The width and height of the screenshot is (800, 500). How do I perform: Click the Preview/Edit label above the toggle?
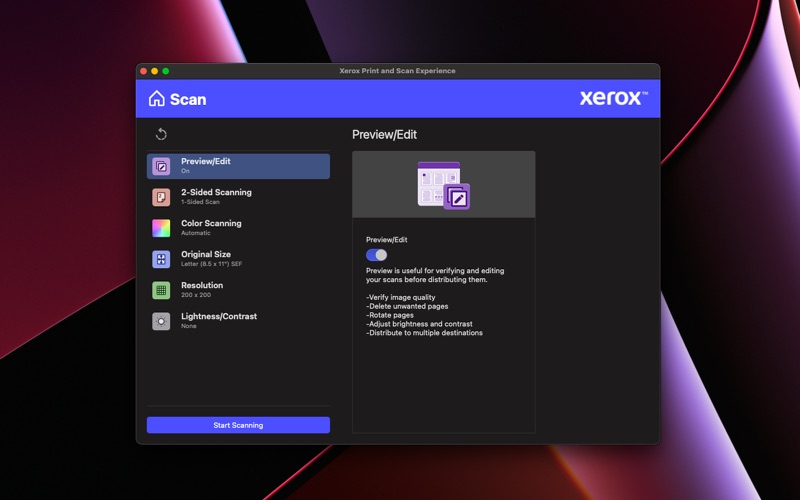[387, 240]
